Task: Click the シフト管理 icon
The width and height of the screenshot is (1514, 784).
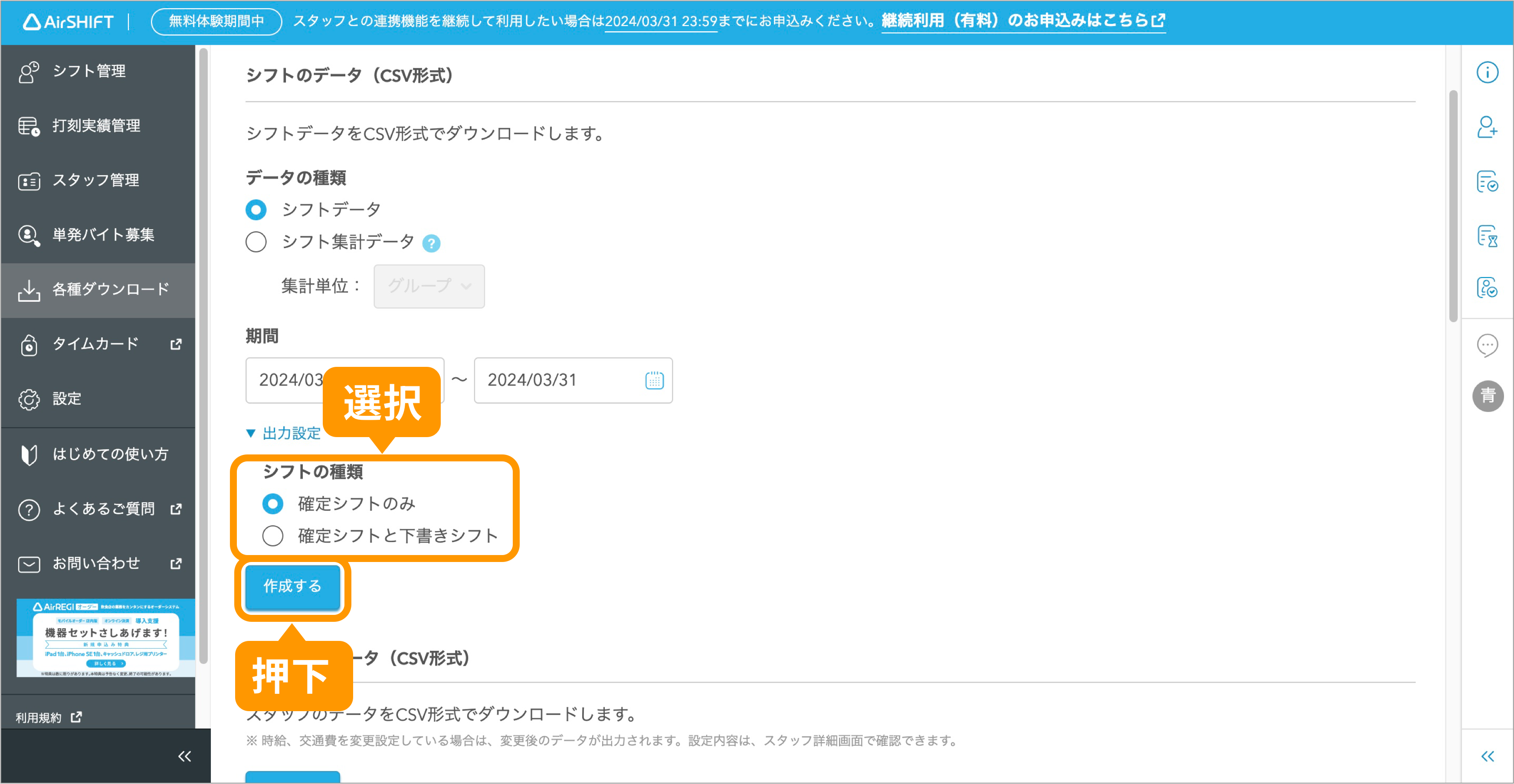Action: pyautogui.click(x=29, y=72)
